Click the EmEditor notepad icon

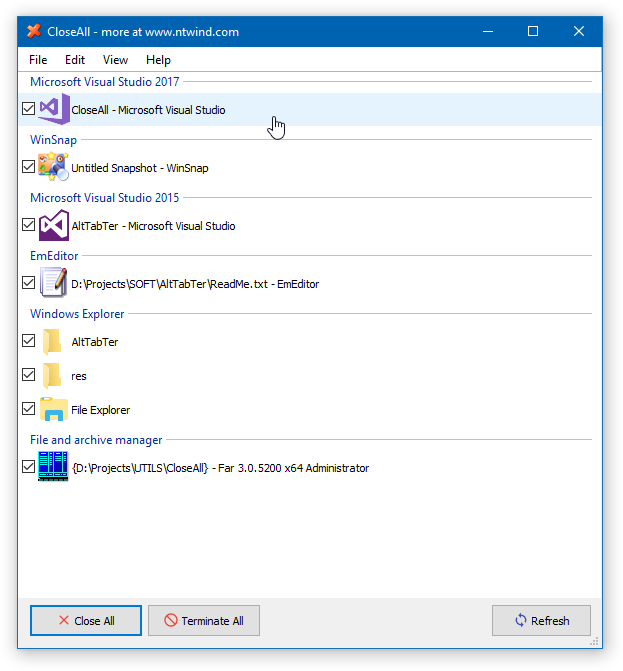(x=53, y=282)
